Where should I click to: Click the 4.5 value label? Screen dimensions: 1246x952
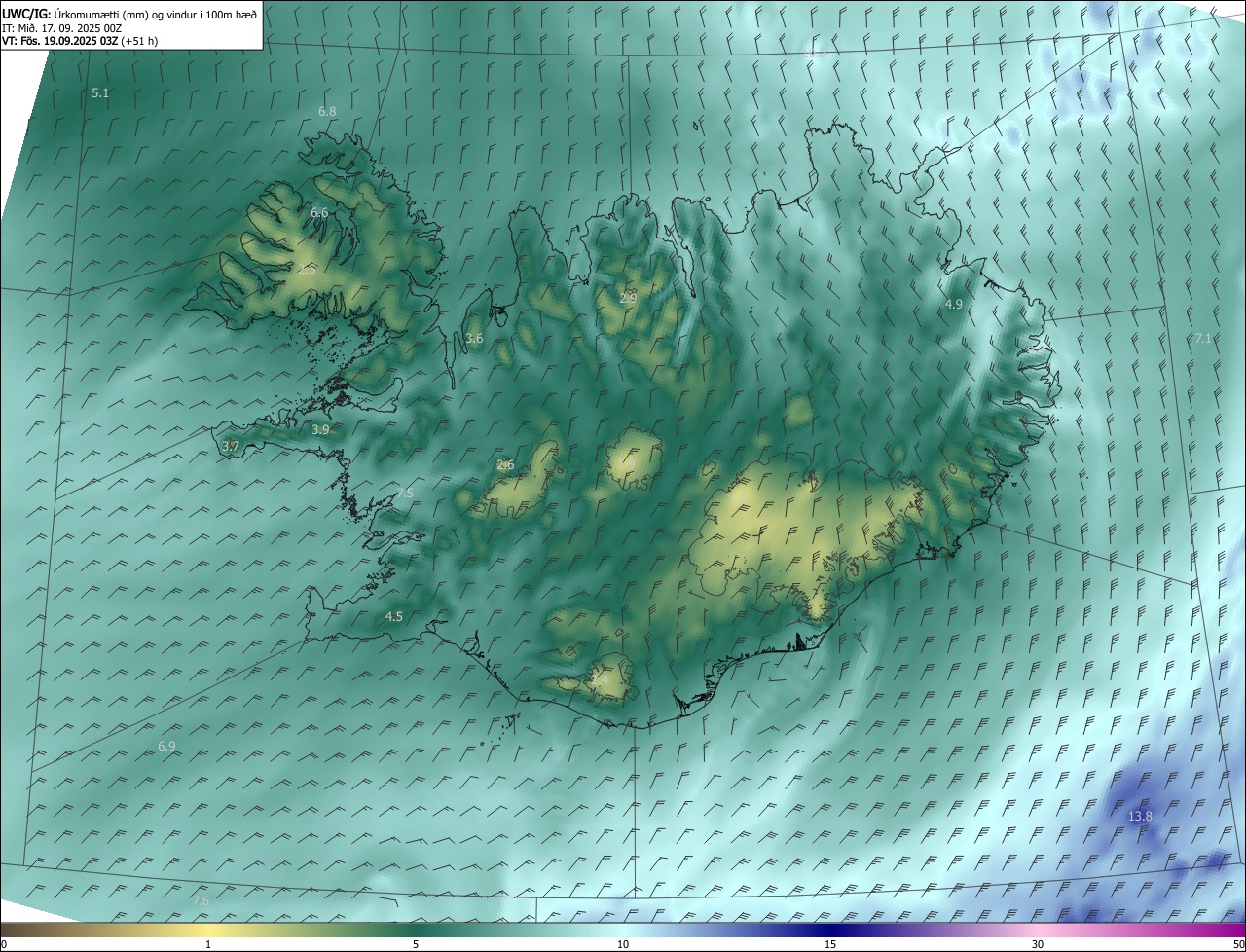click(x=394, y=617)
